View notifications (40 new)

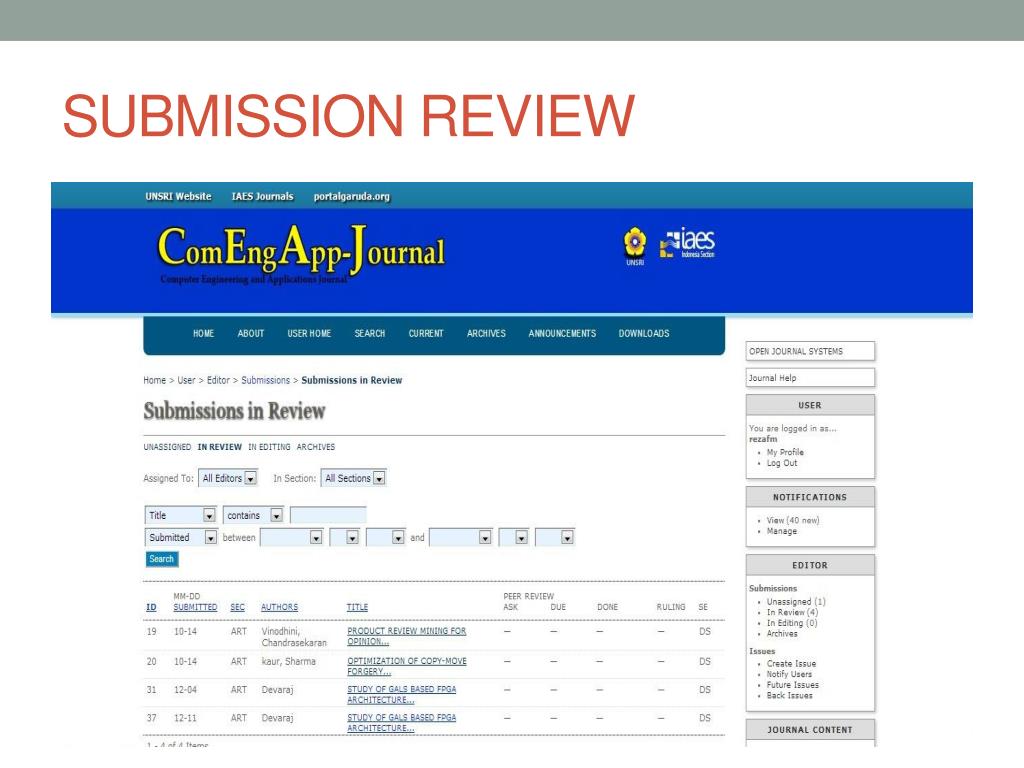pos(793,520)
